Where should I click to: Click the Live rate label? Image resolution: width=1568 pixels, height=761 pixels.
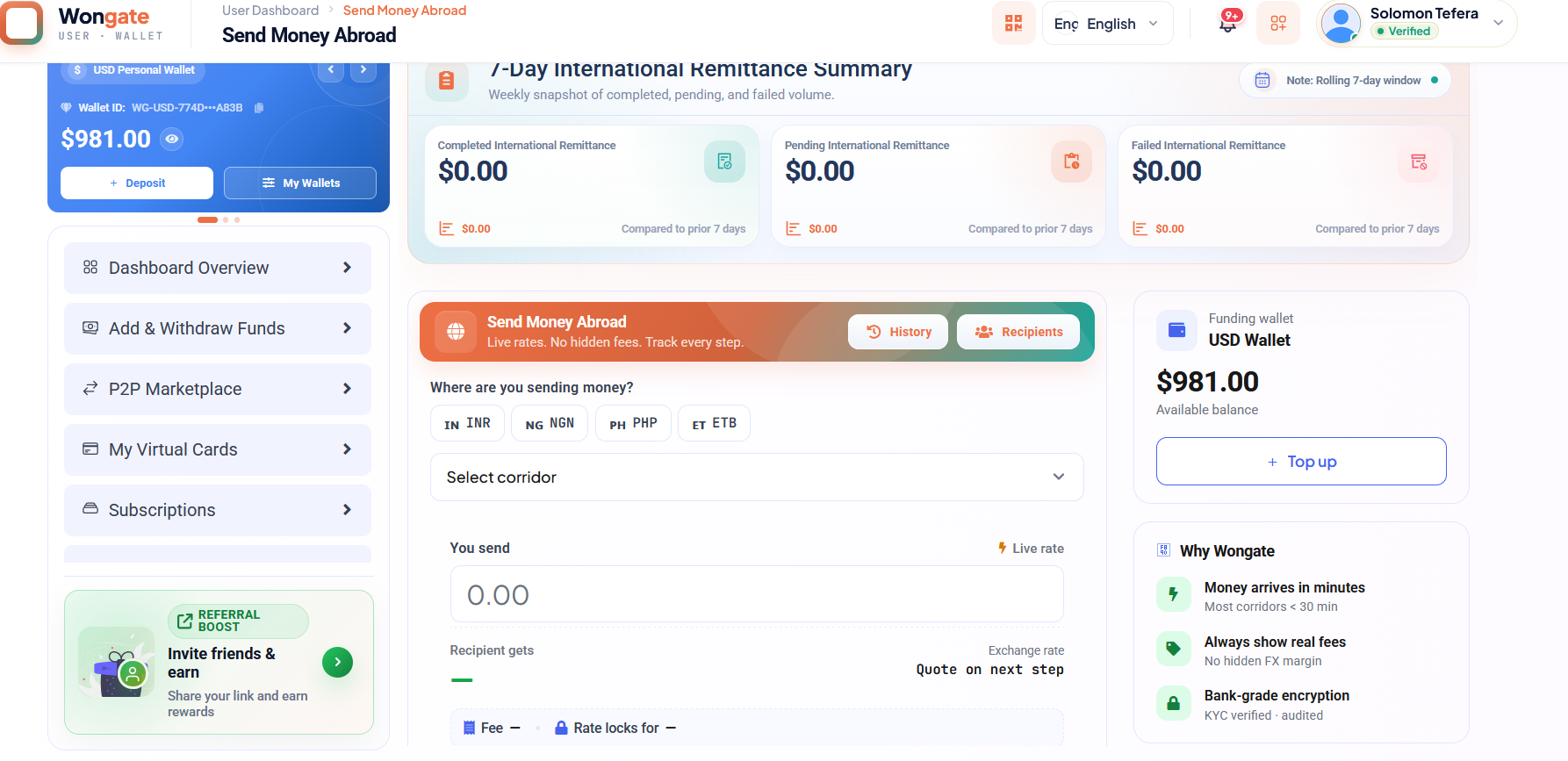click(1031, 548)
